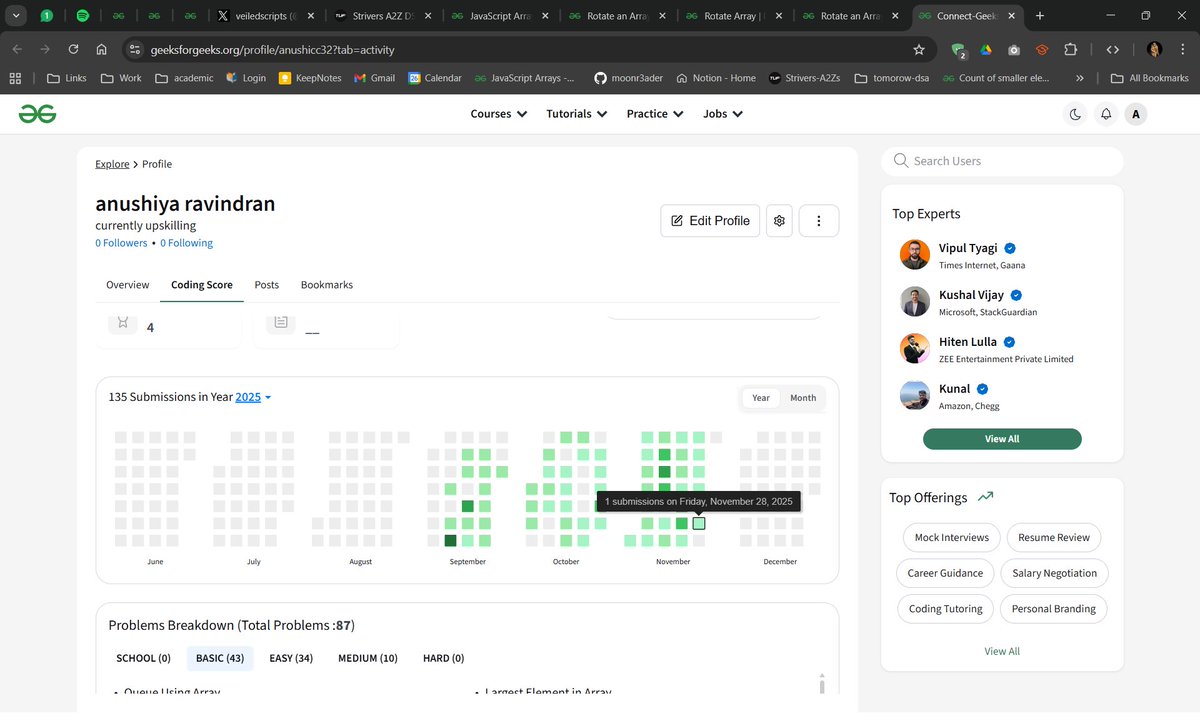Viewport: 1200px width, 713px height.
Task: Click View All link under Top Offerings
Action: [1002, 651]
